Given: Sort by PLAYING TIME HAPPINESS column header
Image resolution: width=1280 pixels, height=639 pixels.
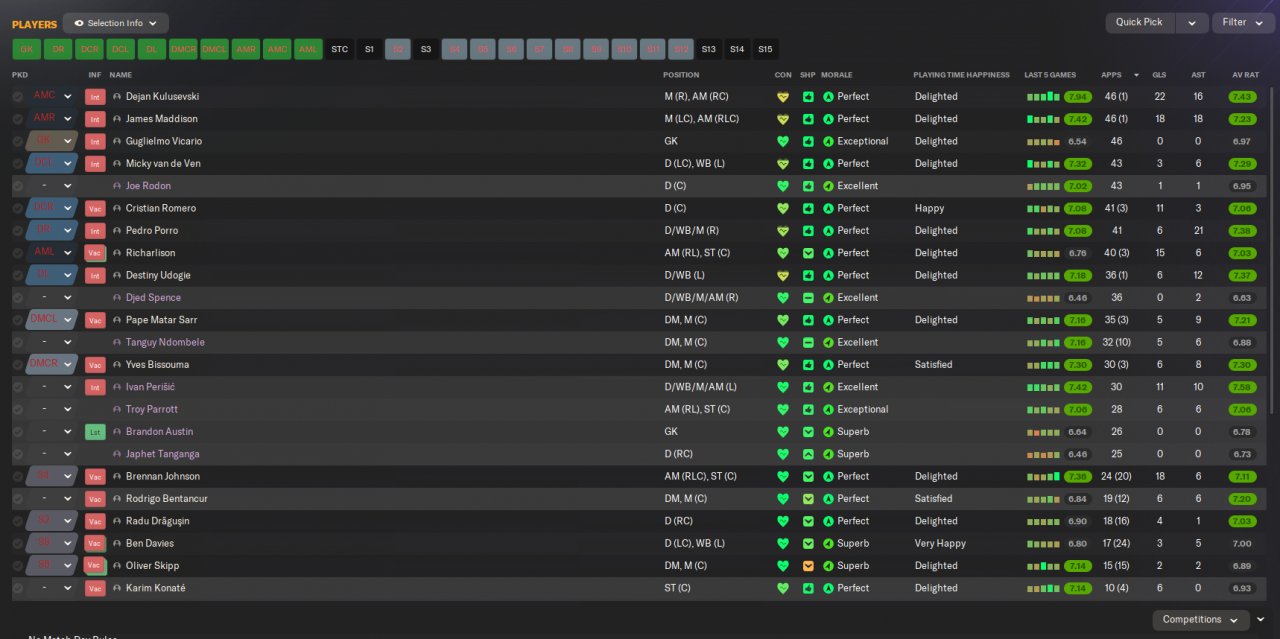Looking at the screenshot, I should coord(961,75).
